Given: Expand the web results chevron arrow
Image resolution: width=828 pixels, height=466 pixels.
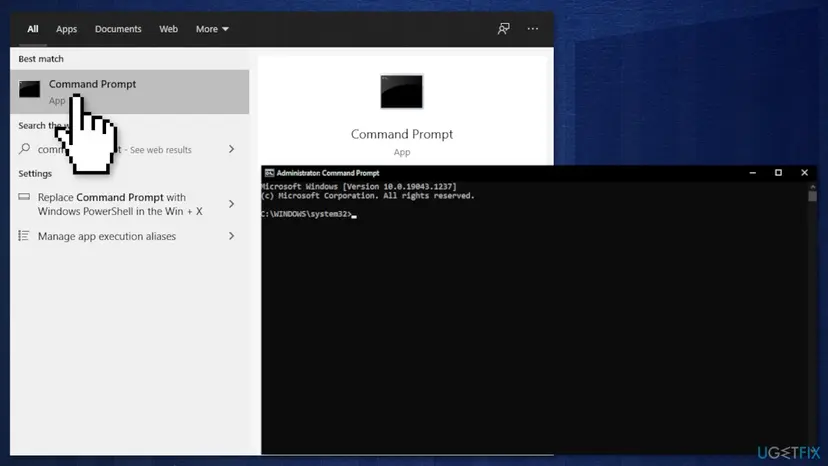Looking at the screenshot, I should (231, 150).
